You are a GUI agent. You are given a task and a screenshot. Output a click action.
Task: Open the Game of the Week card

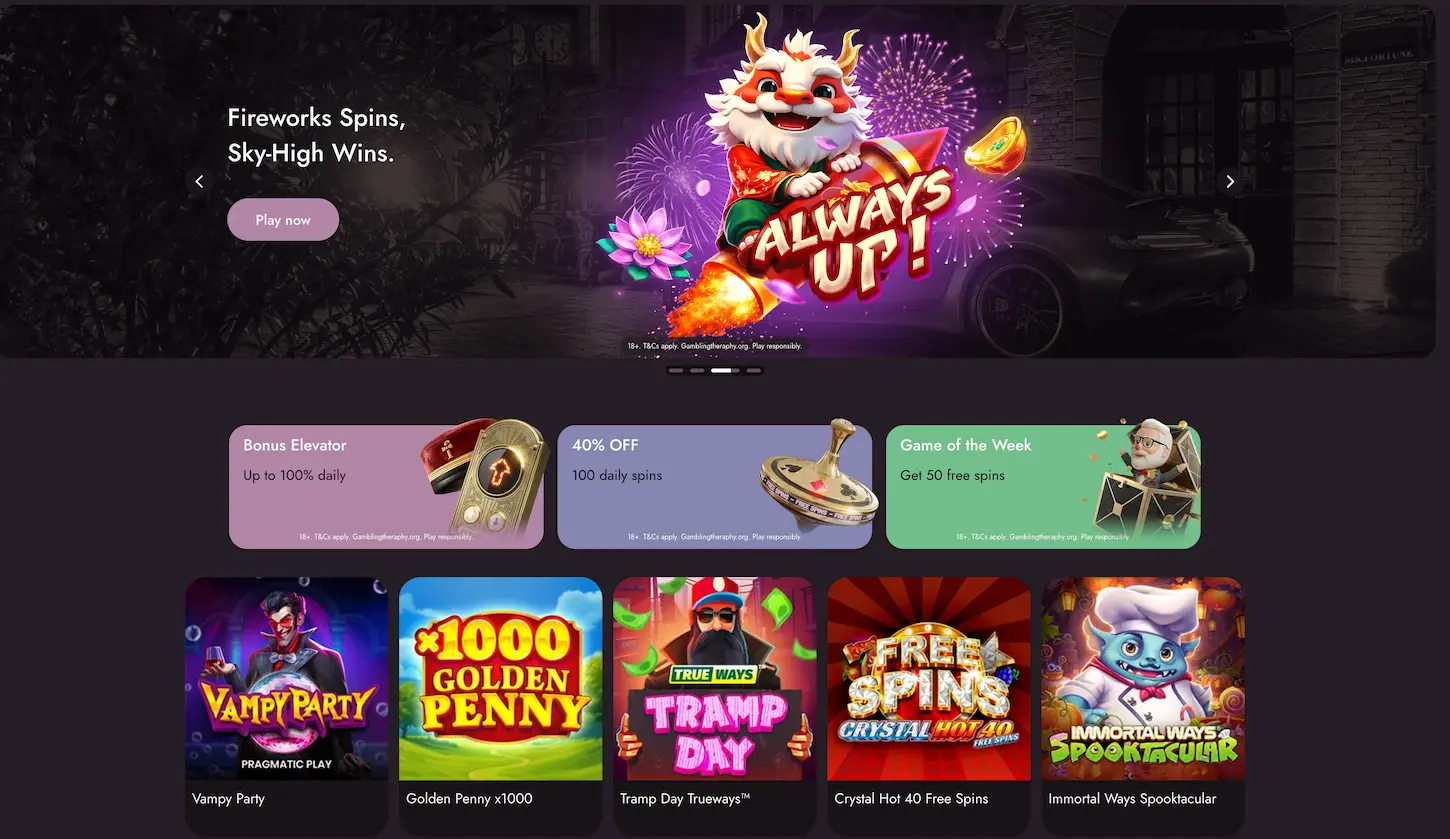point(1043,487)
